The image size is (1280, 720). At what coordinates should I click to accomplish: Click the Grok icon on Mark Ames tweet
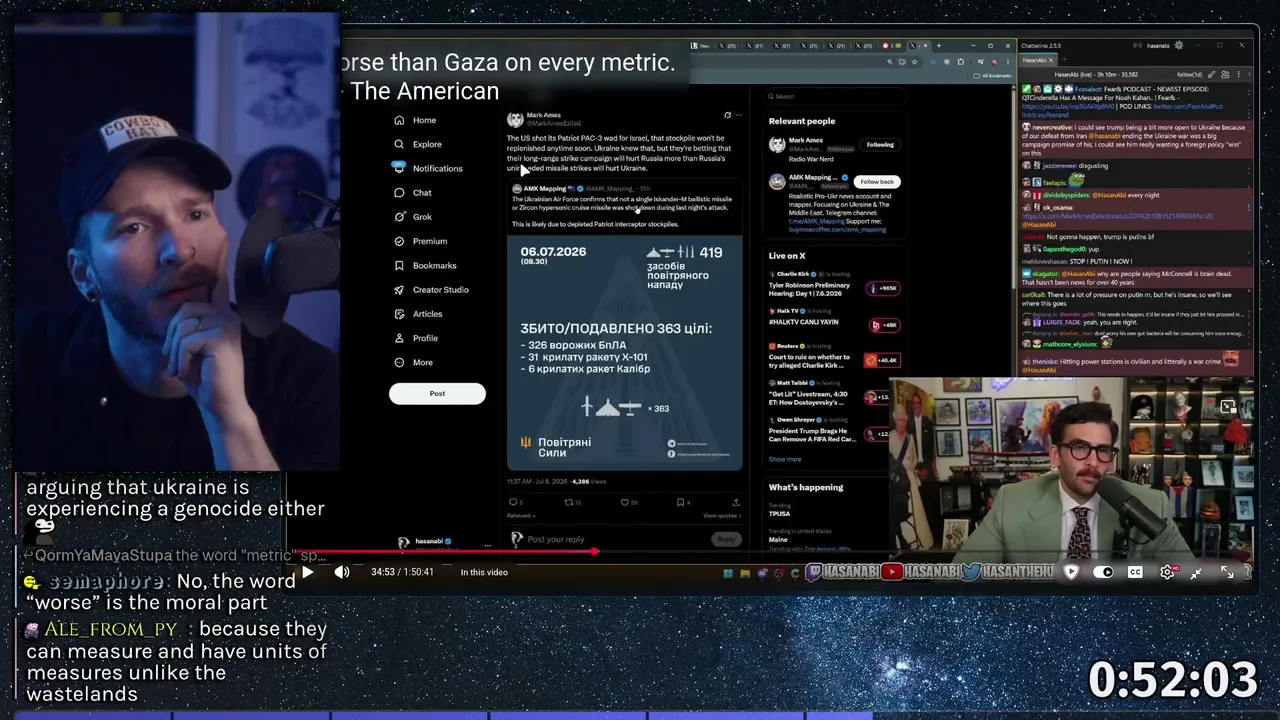tap(727, 116)
